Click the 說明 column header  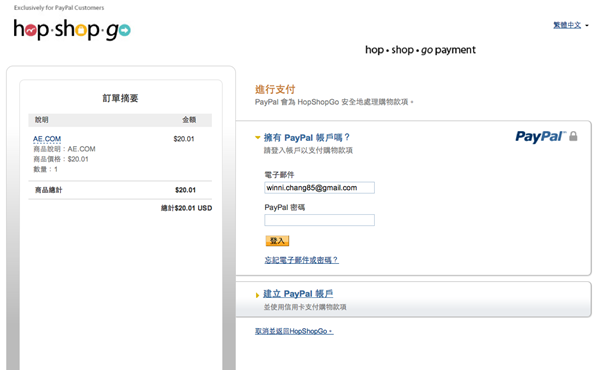click(42, 120)
